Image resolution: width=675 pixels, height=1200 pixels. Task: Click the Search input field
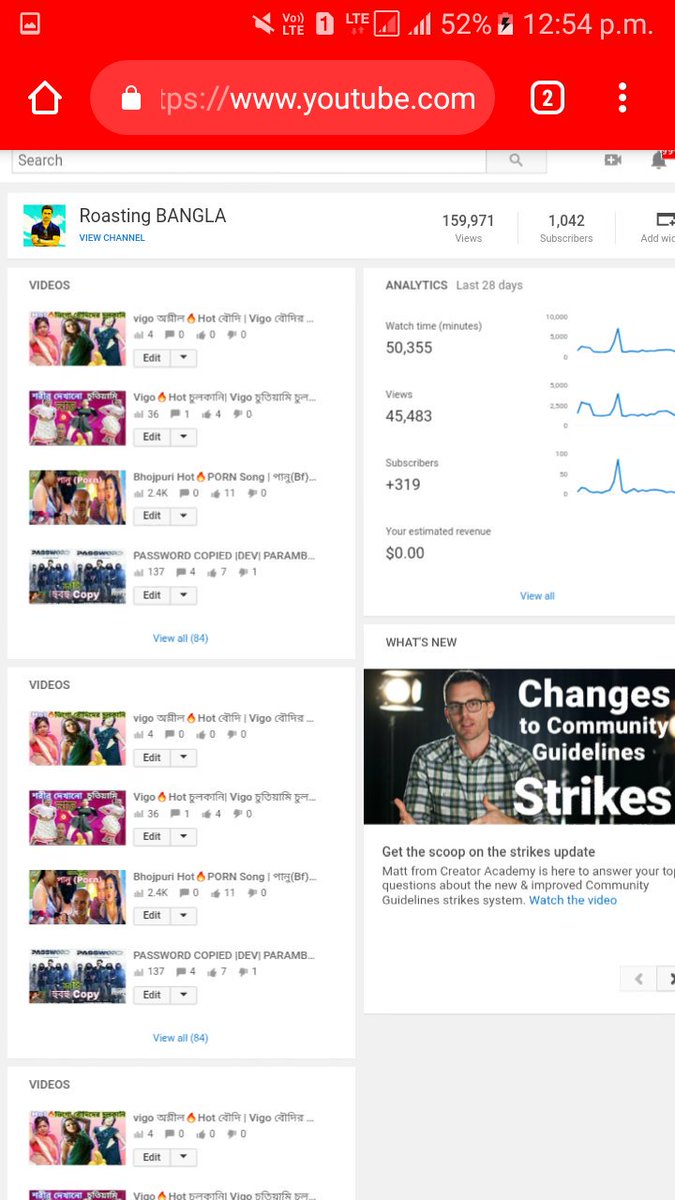(x=249, y=160)
